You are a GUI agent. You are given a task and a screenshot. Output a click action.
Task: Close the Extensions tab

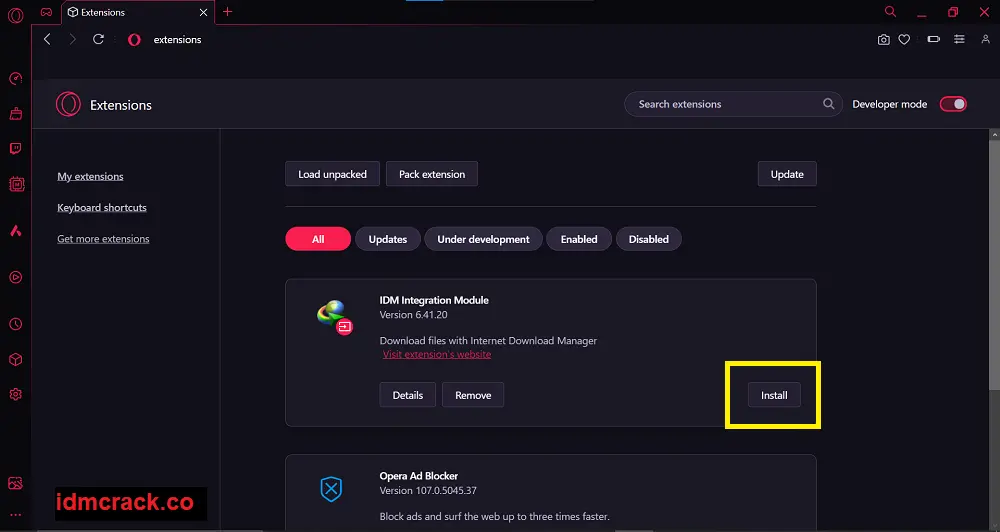pyautogui.click(x=203, y=12)
